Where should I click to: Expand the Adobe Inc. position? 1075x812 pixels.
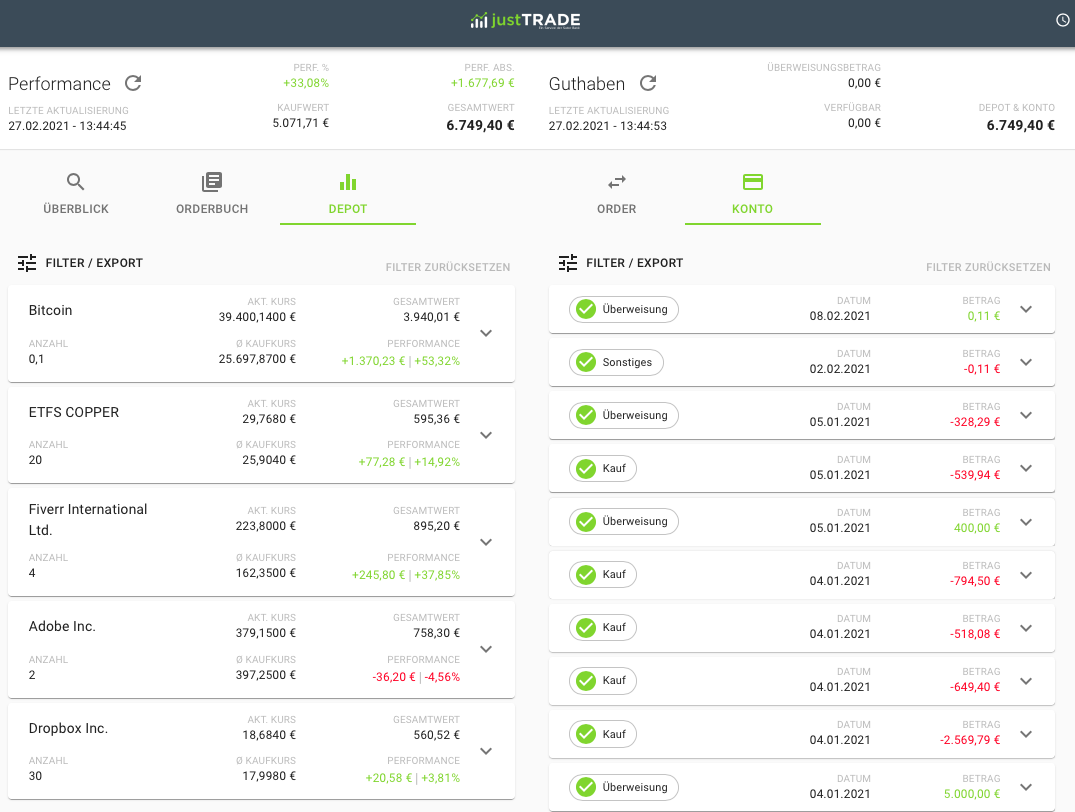click(x=486, y=649)
